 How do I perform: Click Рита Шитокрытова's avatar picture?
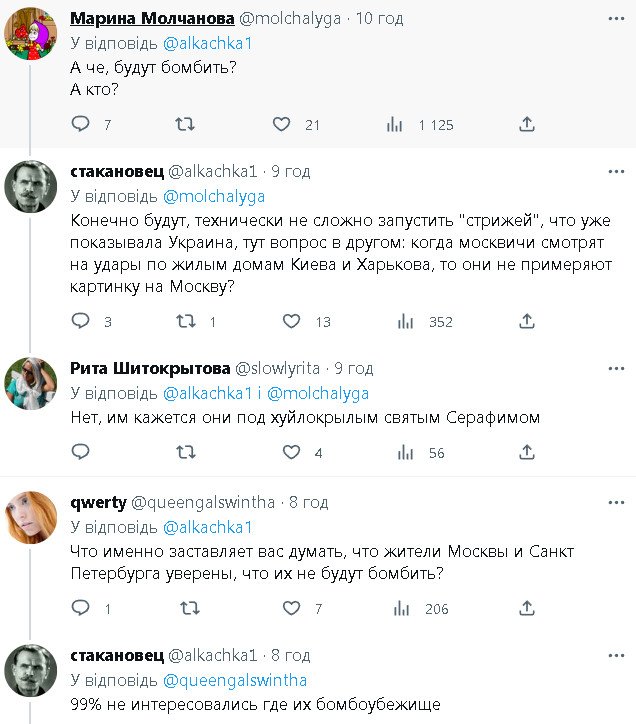pos(31,382)
